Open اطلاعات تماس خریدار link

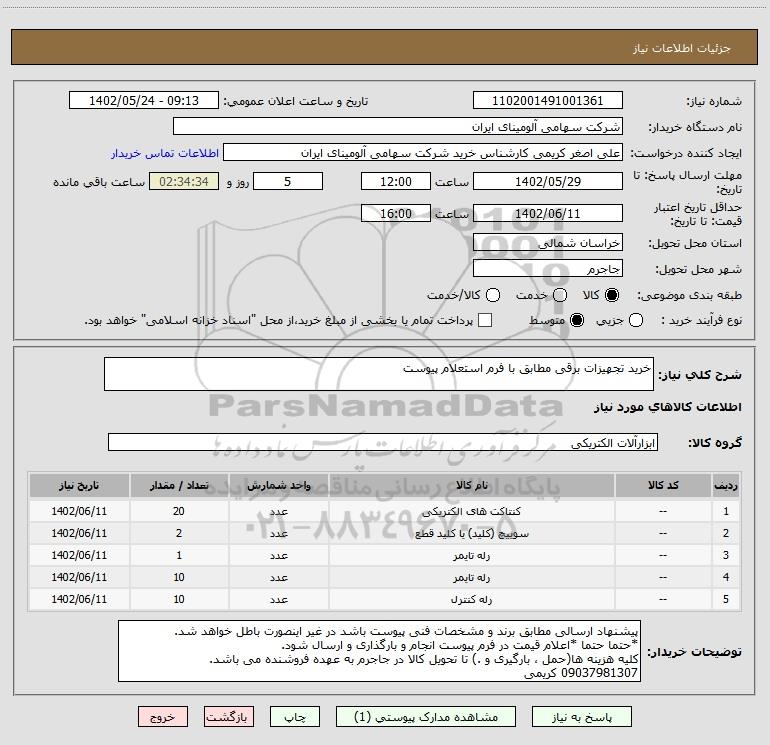pos(165,153)
